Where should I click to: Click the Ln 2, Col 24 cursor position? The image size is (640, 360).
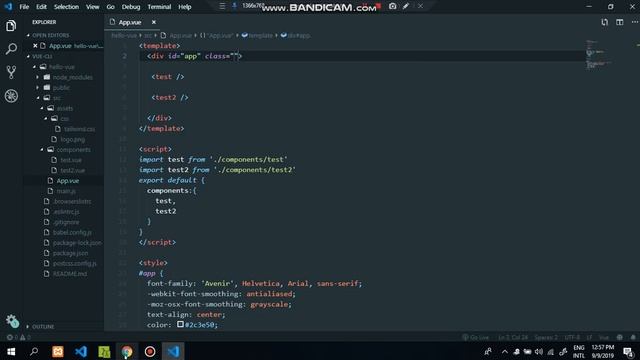[513, 337]
